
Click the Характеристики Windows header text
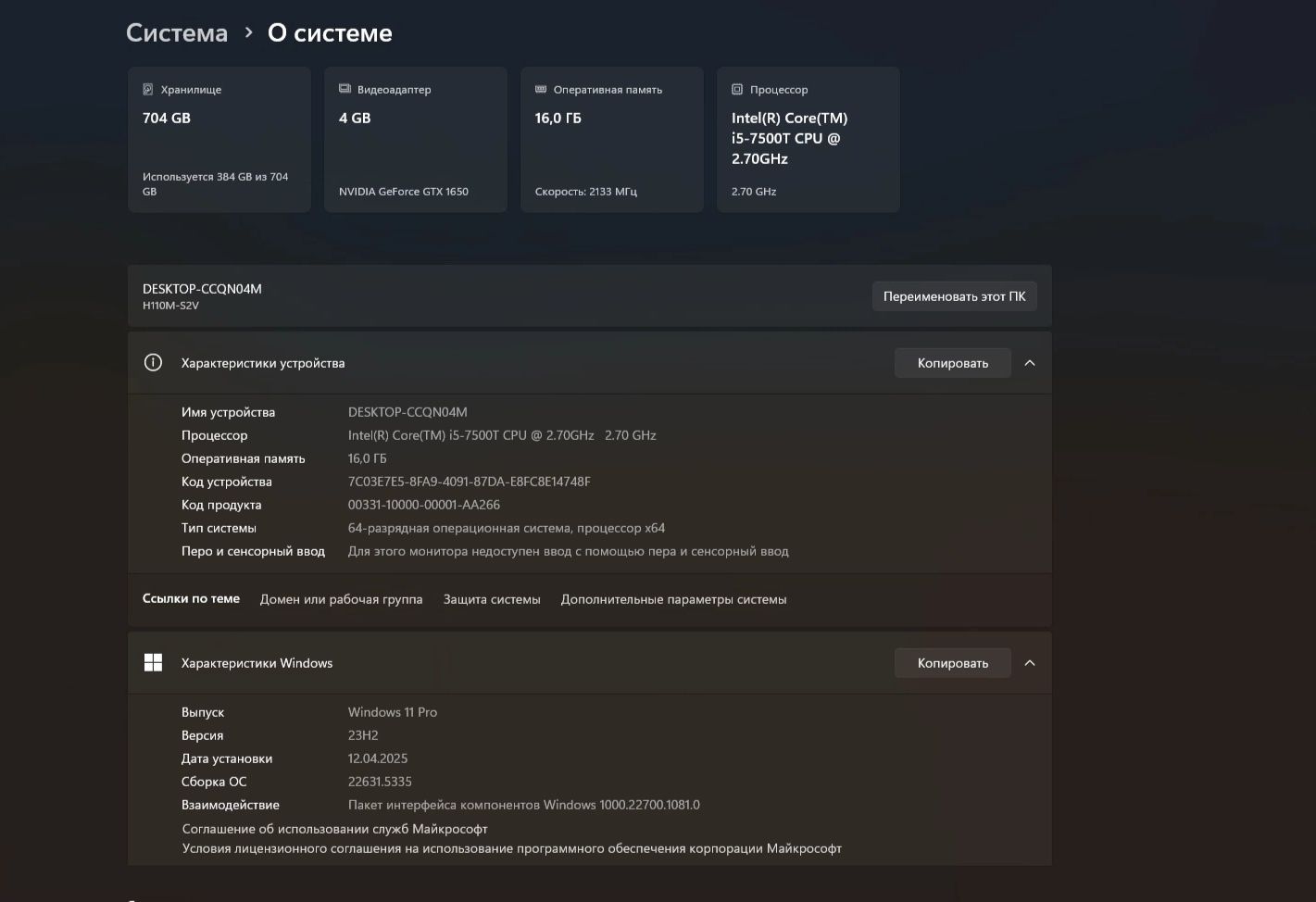point(257,663)
